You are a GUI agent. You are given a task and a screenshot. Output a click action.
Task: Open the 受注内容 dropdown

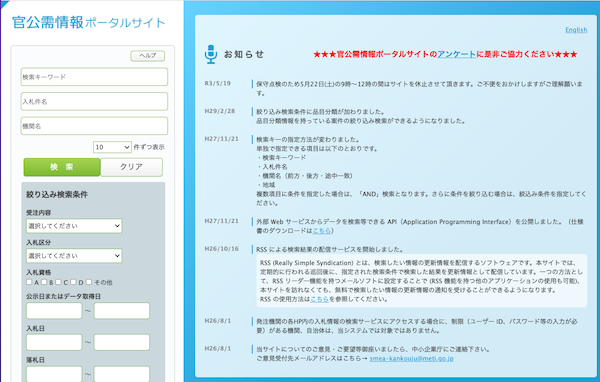pos(74,226)
